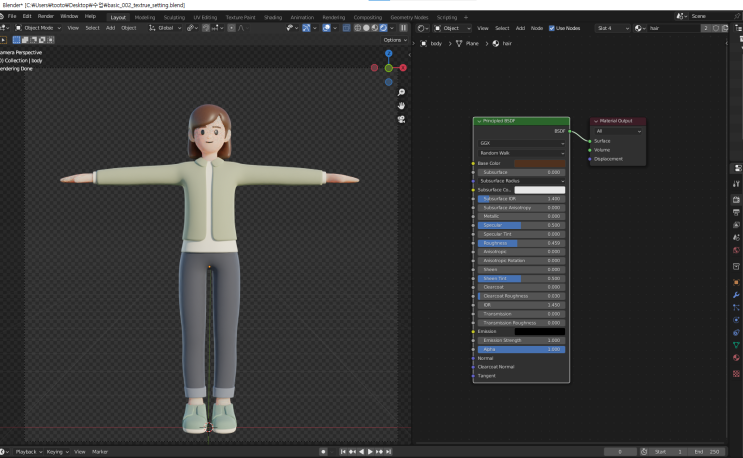This screenshot has width=743, height=458.
Task: Click the body breadcrumb item
Action: coord(431,44)
